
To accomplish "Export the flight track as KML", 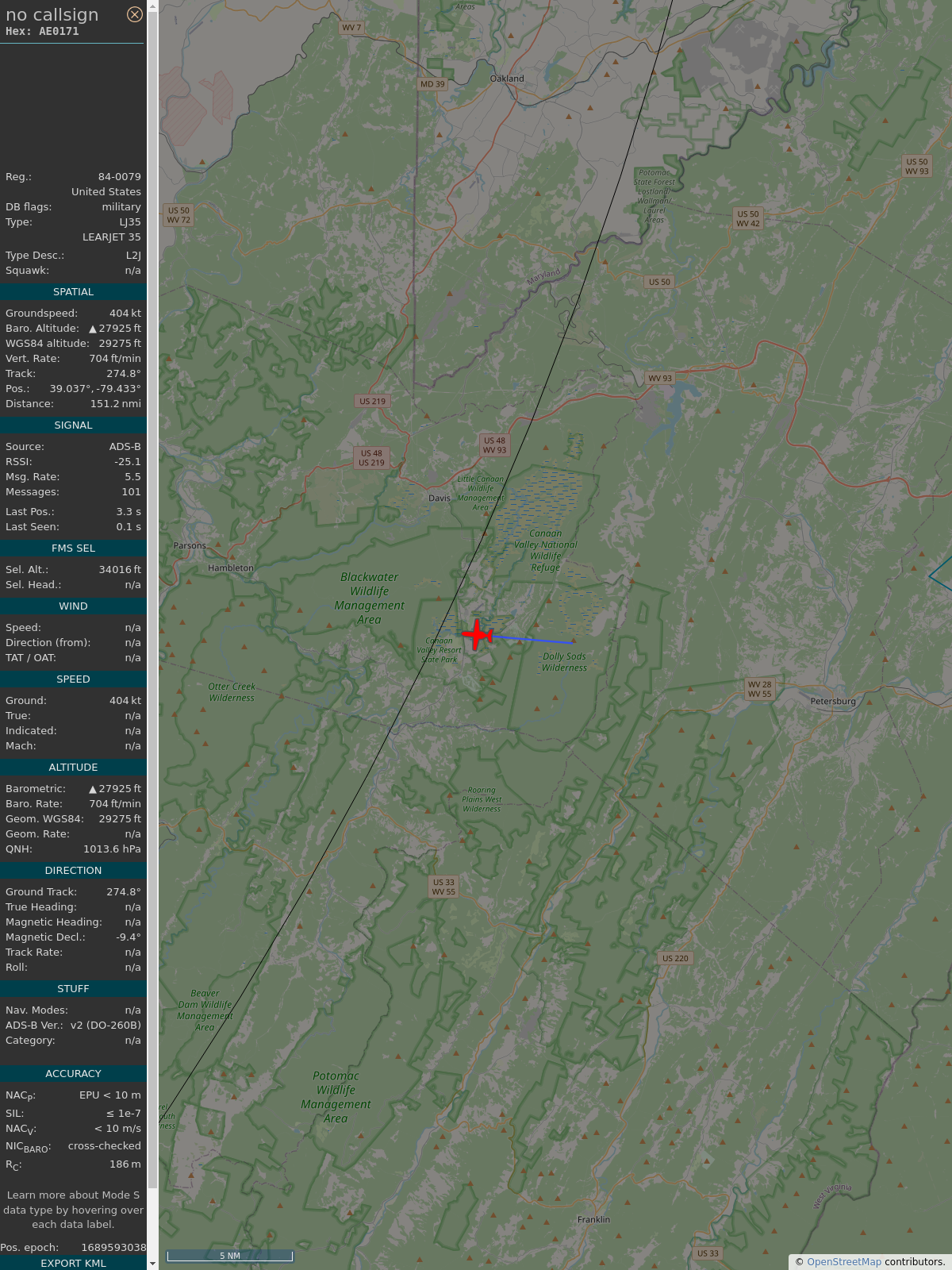I will [x=73, y=1263].
